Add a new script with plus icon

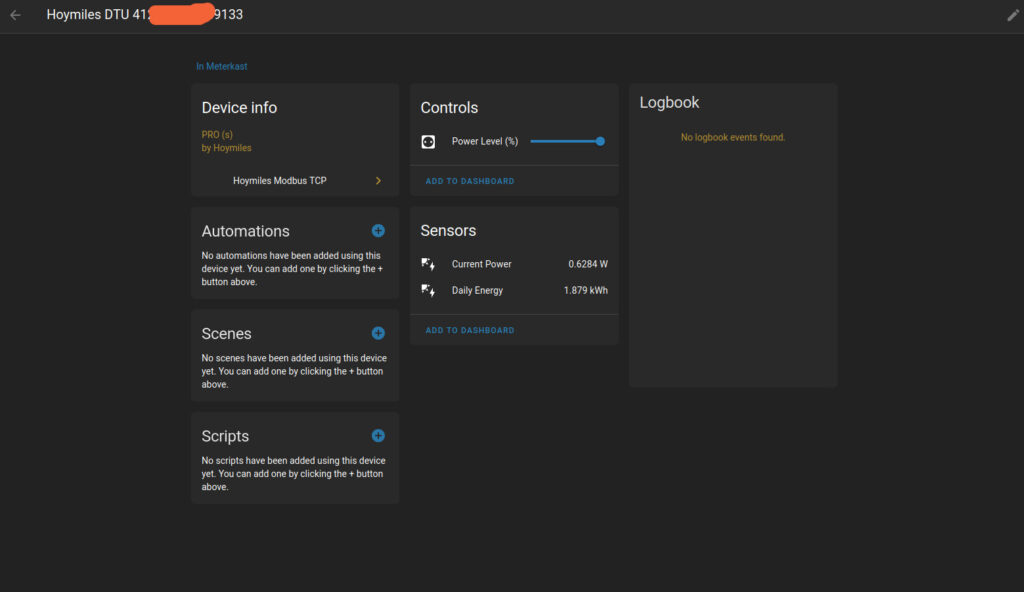point(378,435)
